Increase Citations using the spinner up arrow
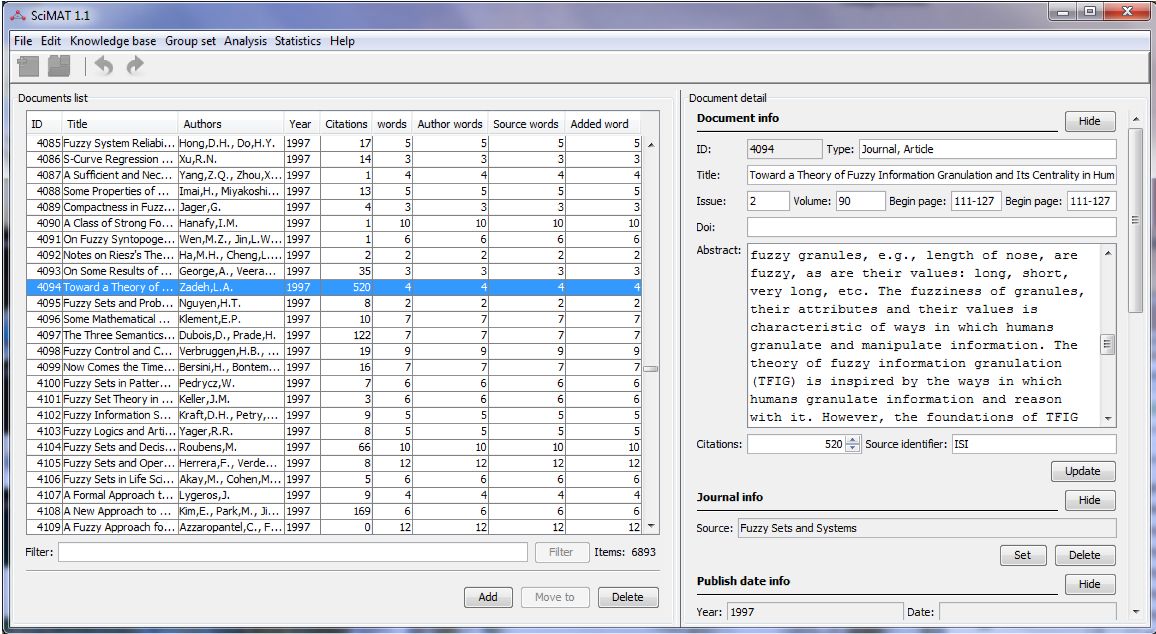Image resolution: width=1156 pixels, height=634 pixels. [x=852, y=440]
